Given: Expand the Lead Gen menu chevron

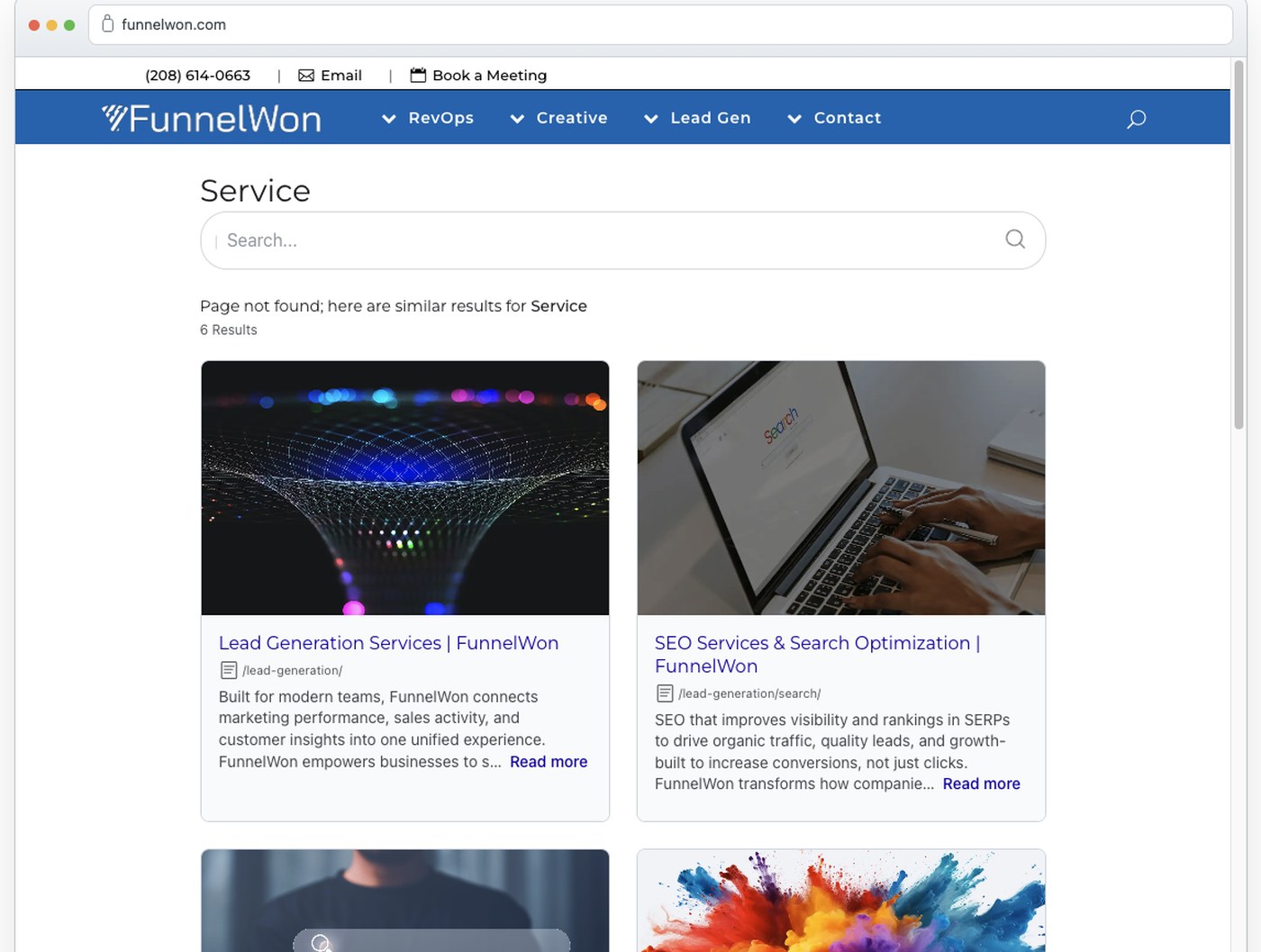Looking at the screenshot, I should tap(651, 118).
